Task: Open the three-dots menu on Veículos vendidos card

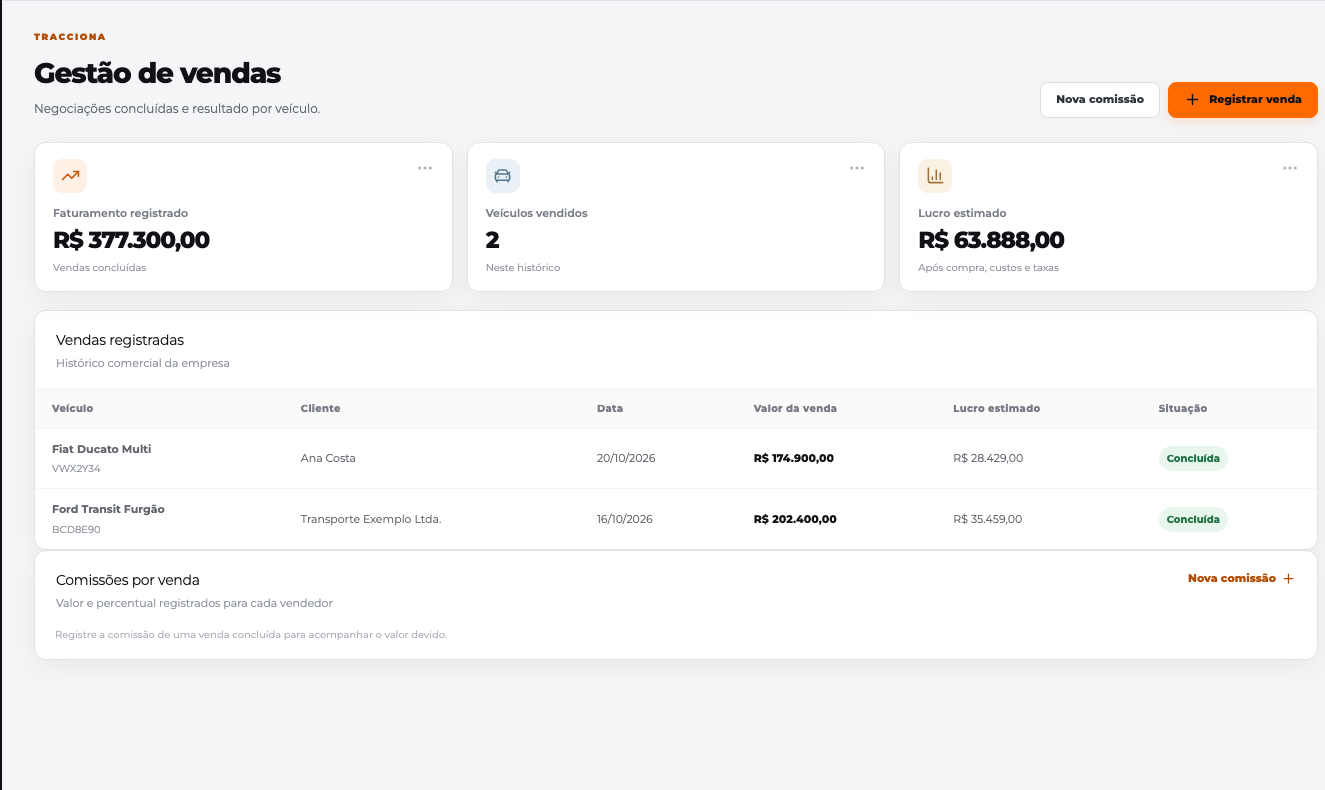Action: 857,168
